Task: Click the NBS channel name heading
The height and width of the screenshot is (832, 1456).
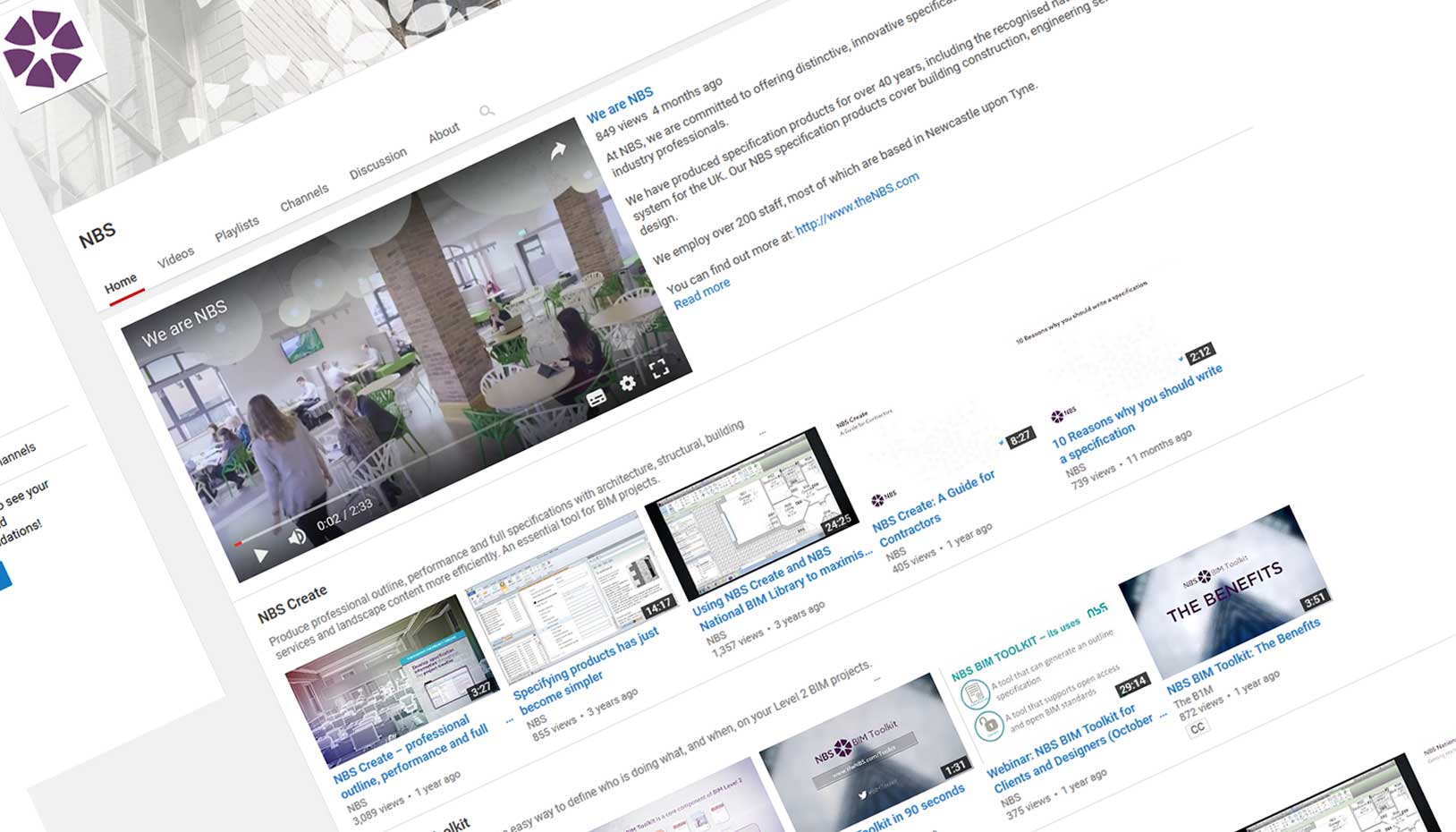Action: 97,235
